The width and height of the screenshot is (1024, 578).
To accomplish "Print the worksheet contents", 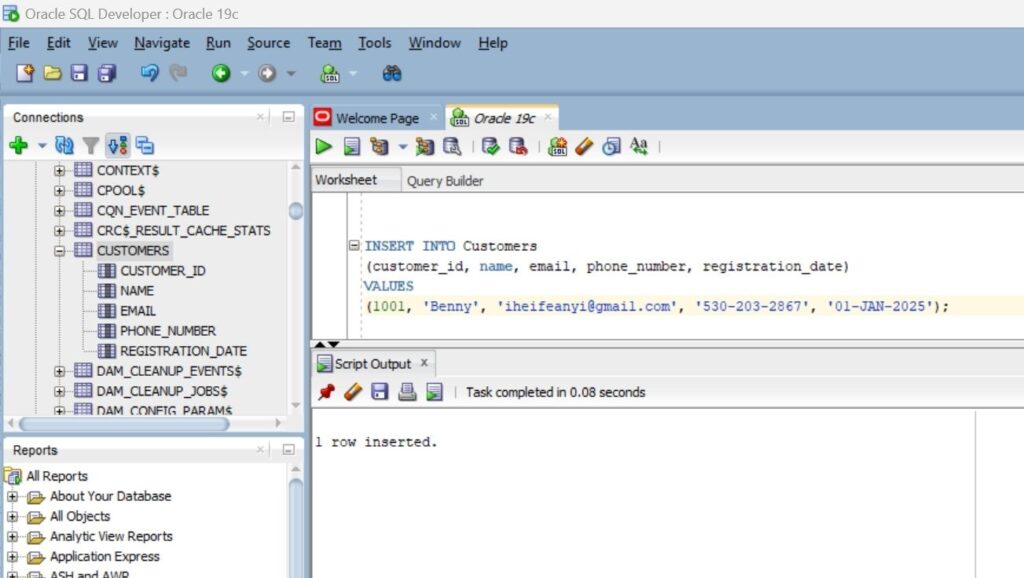I will pyautogui.click(x=406, y=392).
